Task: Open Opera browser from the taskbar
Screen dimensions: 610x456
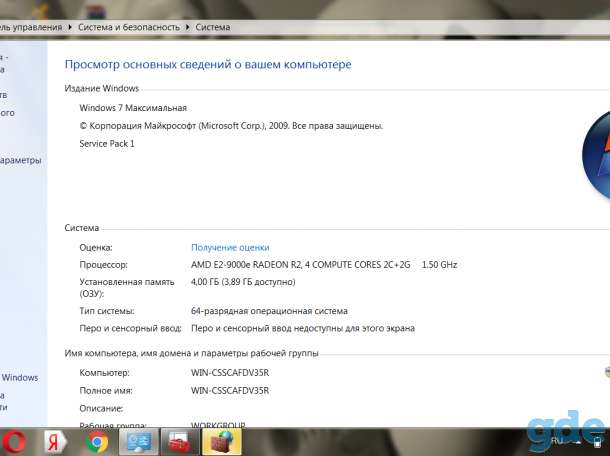Action: coord(14,442)
